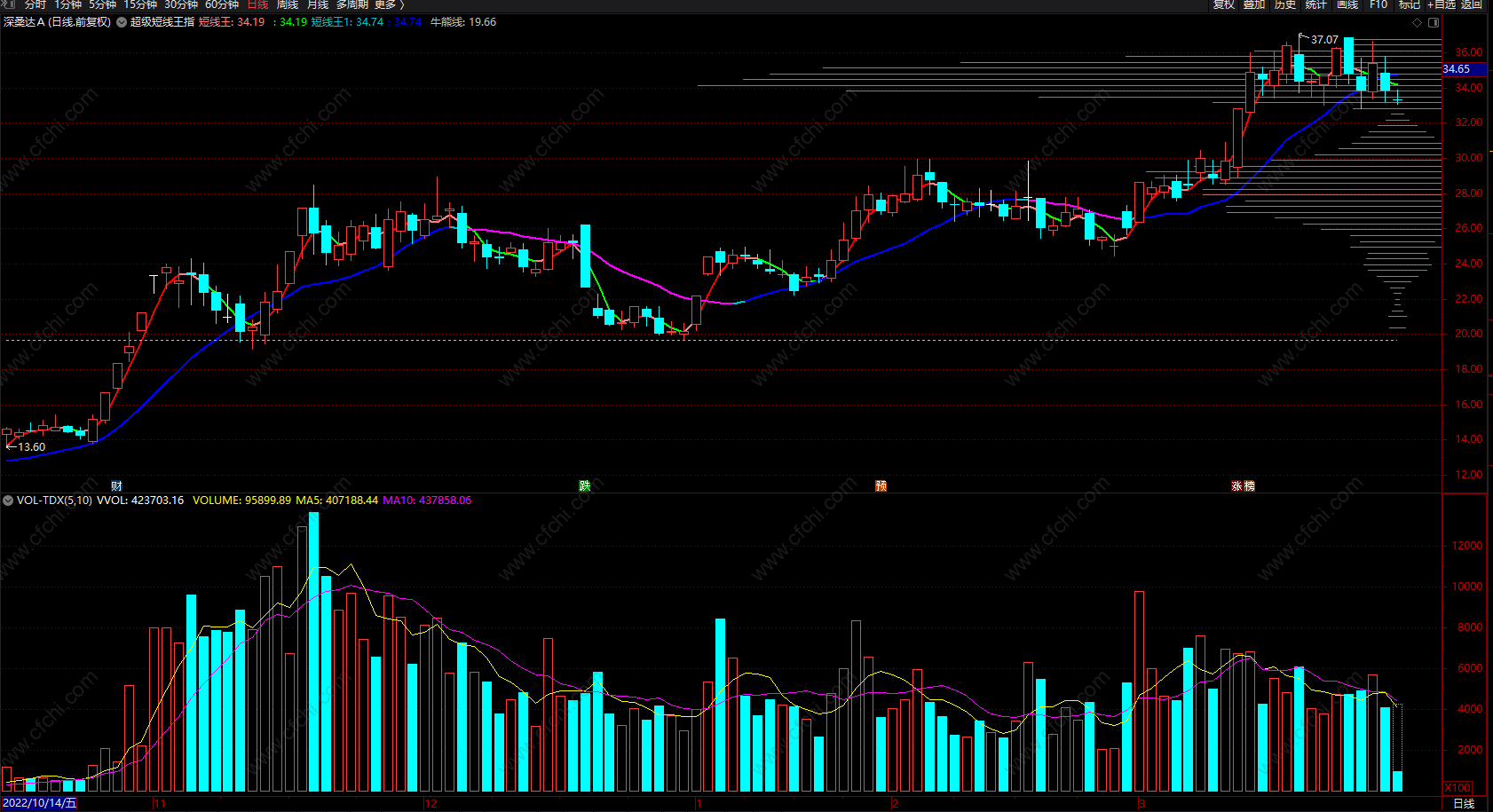The image size is (1493, 812).
Task: Open the 统计 statistics button
Action: pos(1316,4)
